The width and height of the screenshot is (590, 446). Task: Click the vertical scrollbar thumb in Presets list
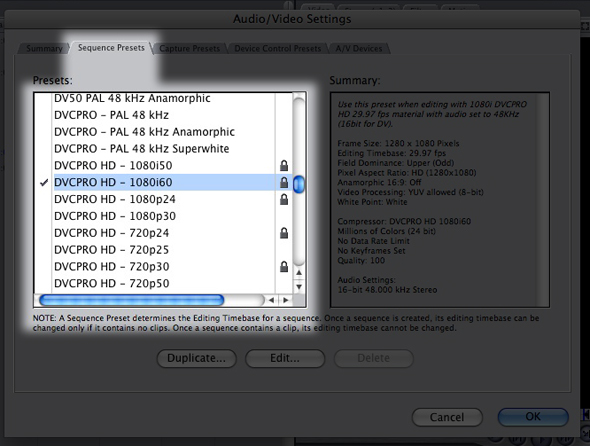pyautogui.click(x=299, y=184)
